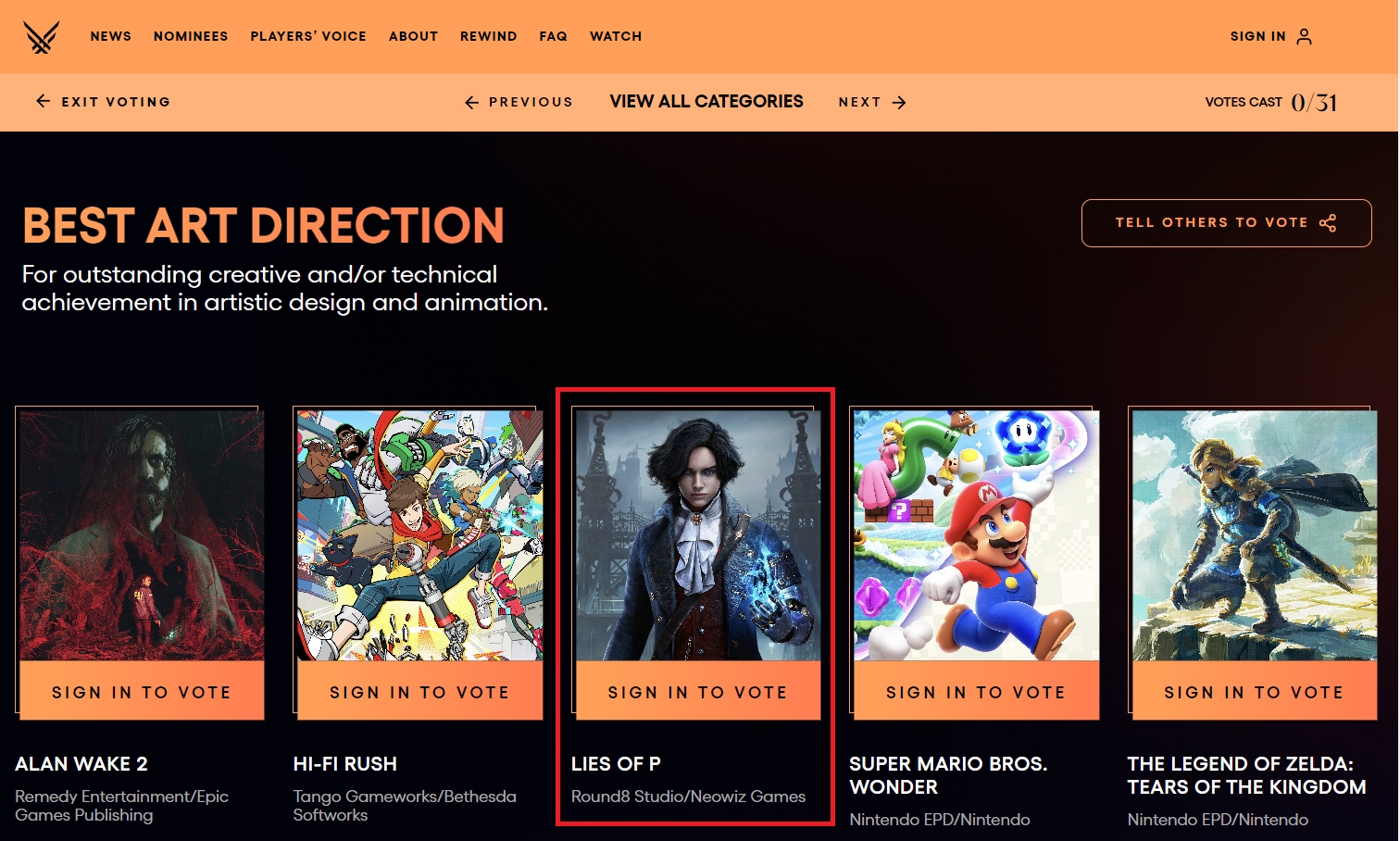Go to the Previous category
The height and width of the screenshot is (841, 1400).
[531, 102]
